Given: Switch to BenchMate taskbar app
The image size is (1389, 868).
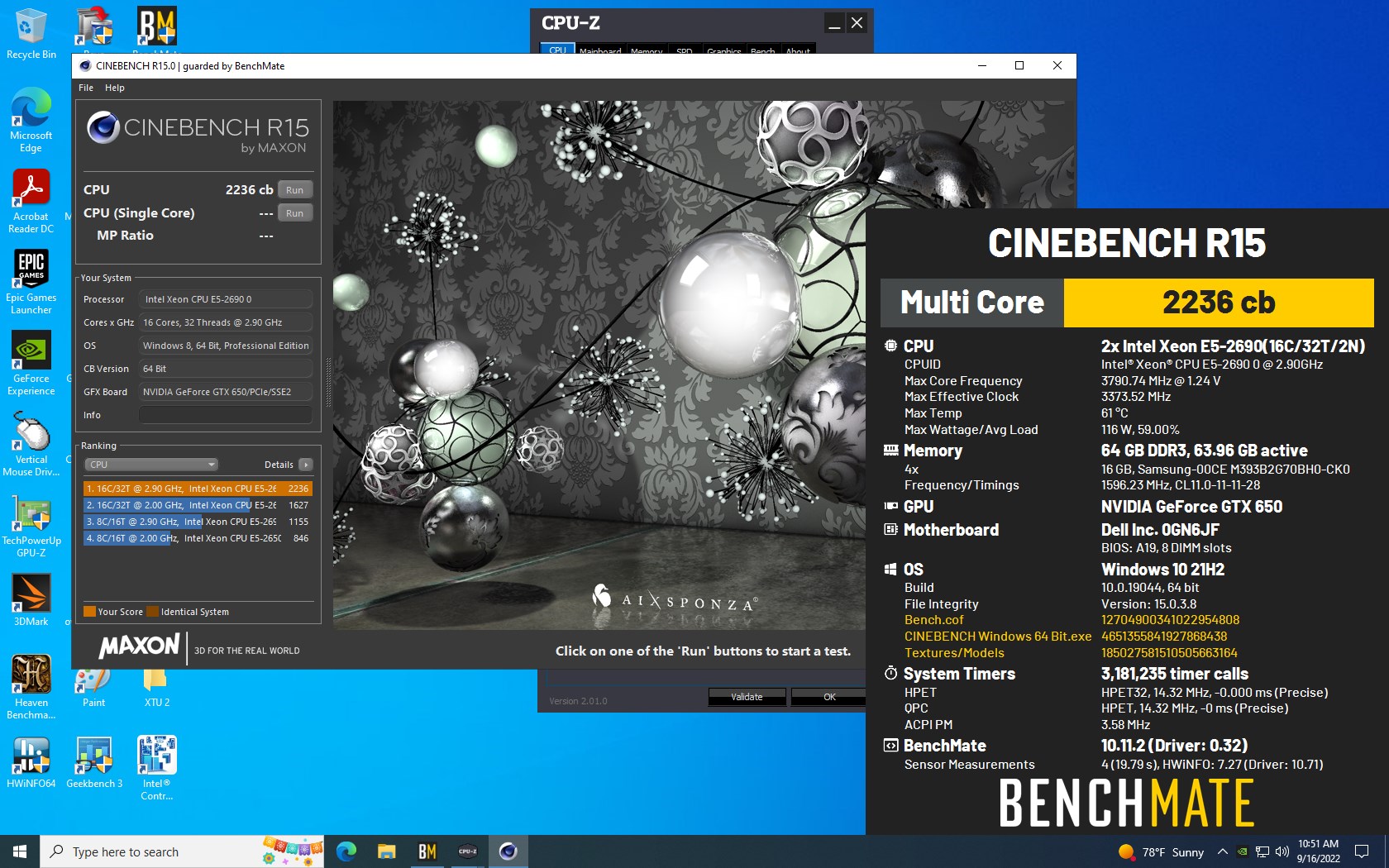Looking at the screenshot, I should tap(427, 851).
